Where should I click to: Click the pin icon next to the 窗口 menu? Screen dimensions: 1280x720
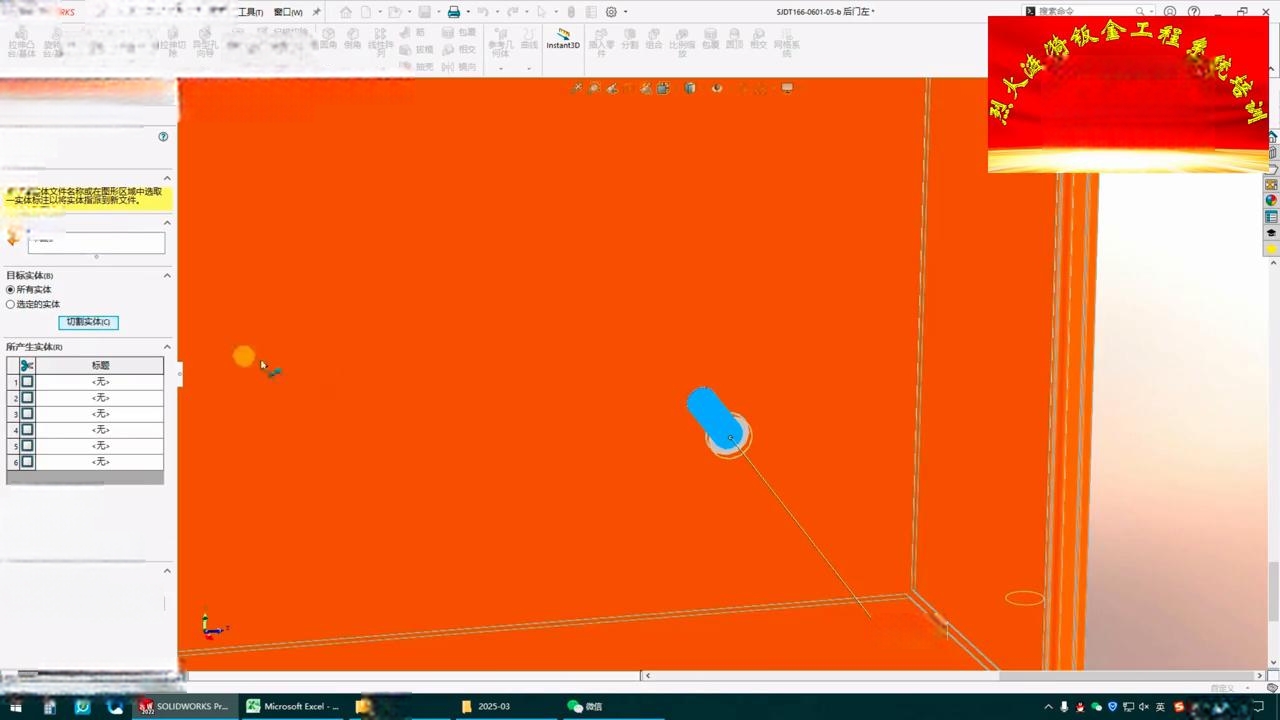click(x=317, y=12)
